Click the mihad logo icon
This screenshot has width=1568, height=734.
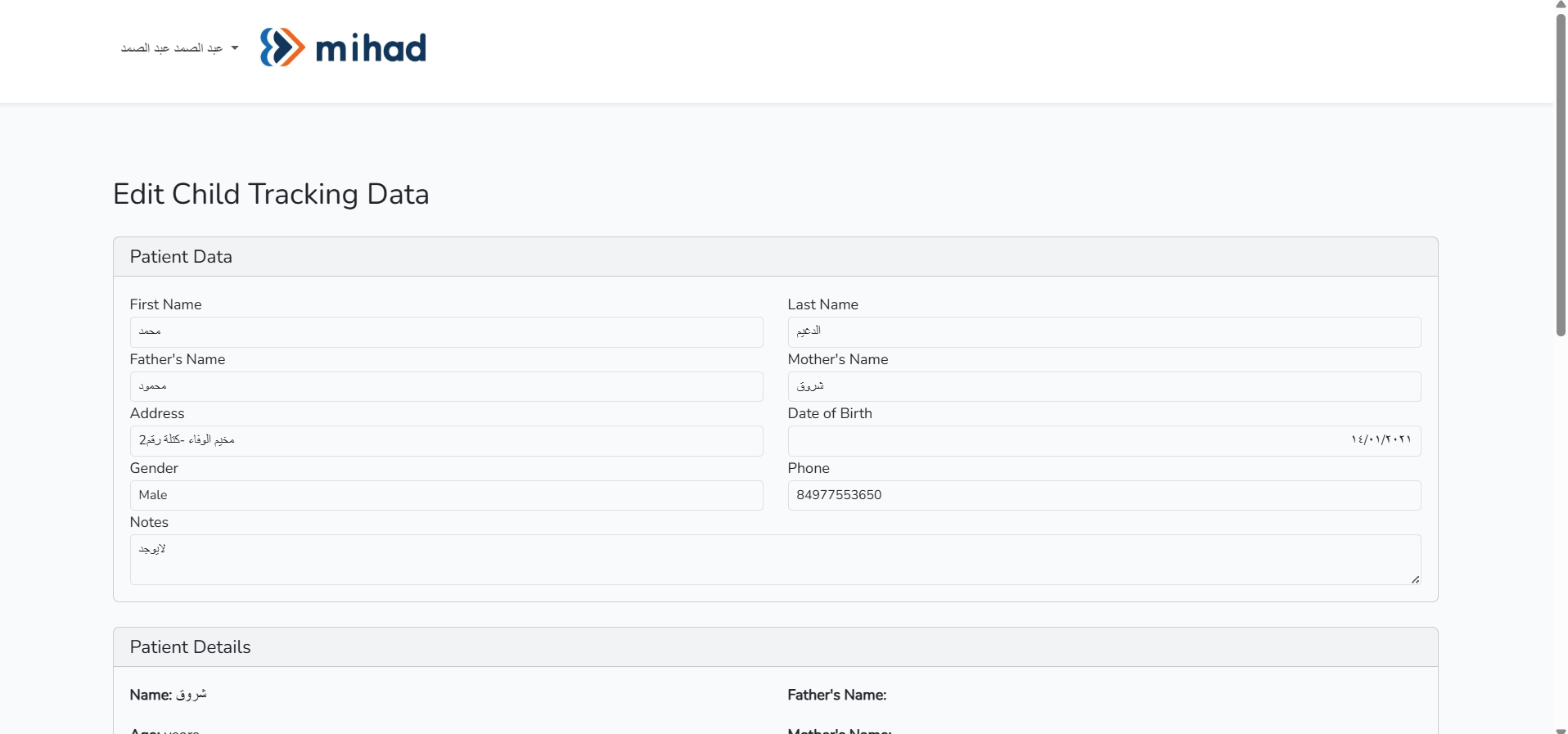pyautogui.click(x=282, y=47)
